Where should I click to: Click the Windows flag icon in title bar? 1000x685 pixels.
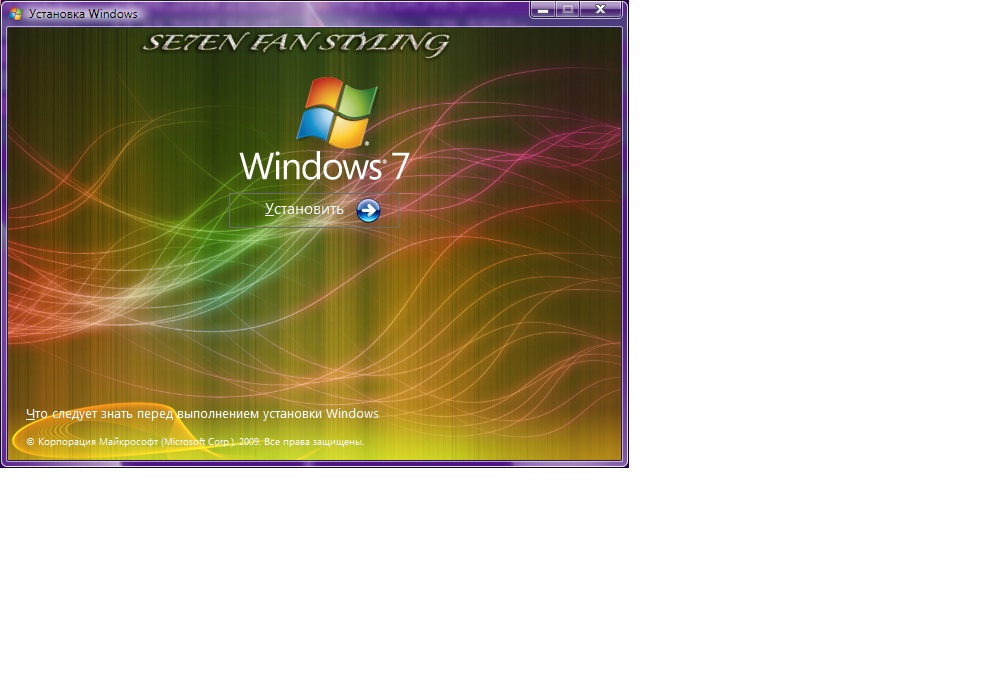16,13
